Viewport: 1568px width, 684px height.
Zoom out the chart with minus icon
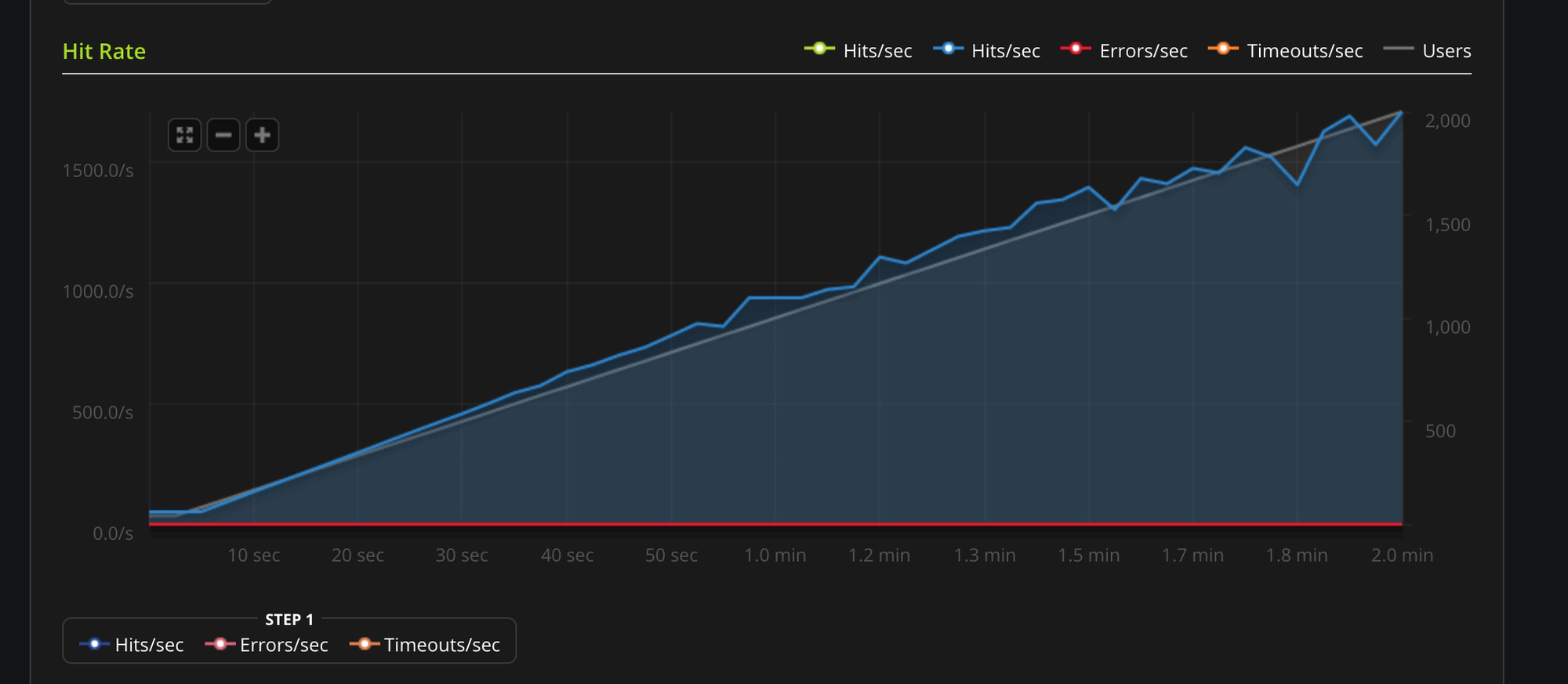pos(223,136)
